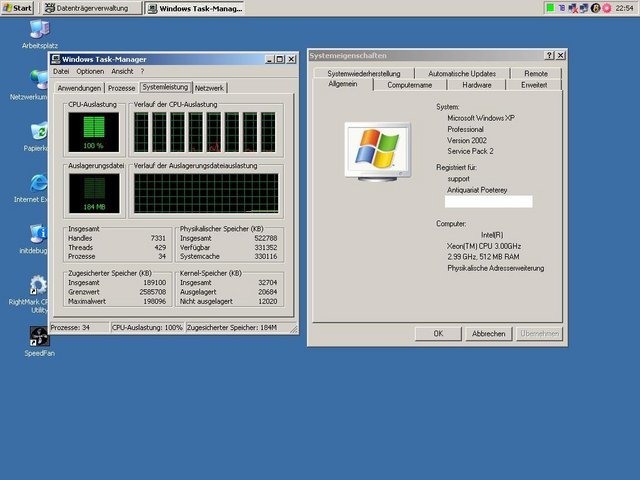Click the Handles value 7331
The width and height of the screenshot is (640, 480).
click(158, 238)
